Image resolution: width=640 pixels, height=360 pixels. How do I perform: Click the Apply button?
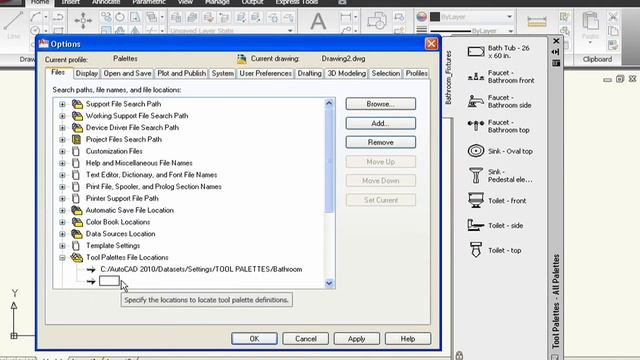[357, 339]
